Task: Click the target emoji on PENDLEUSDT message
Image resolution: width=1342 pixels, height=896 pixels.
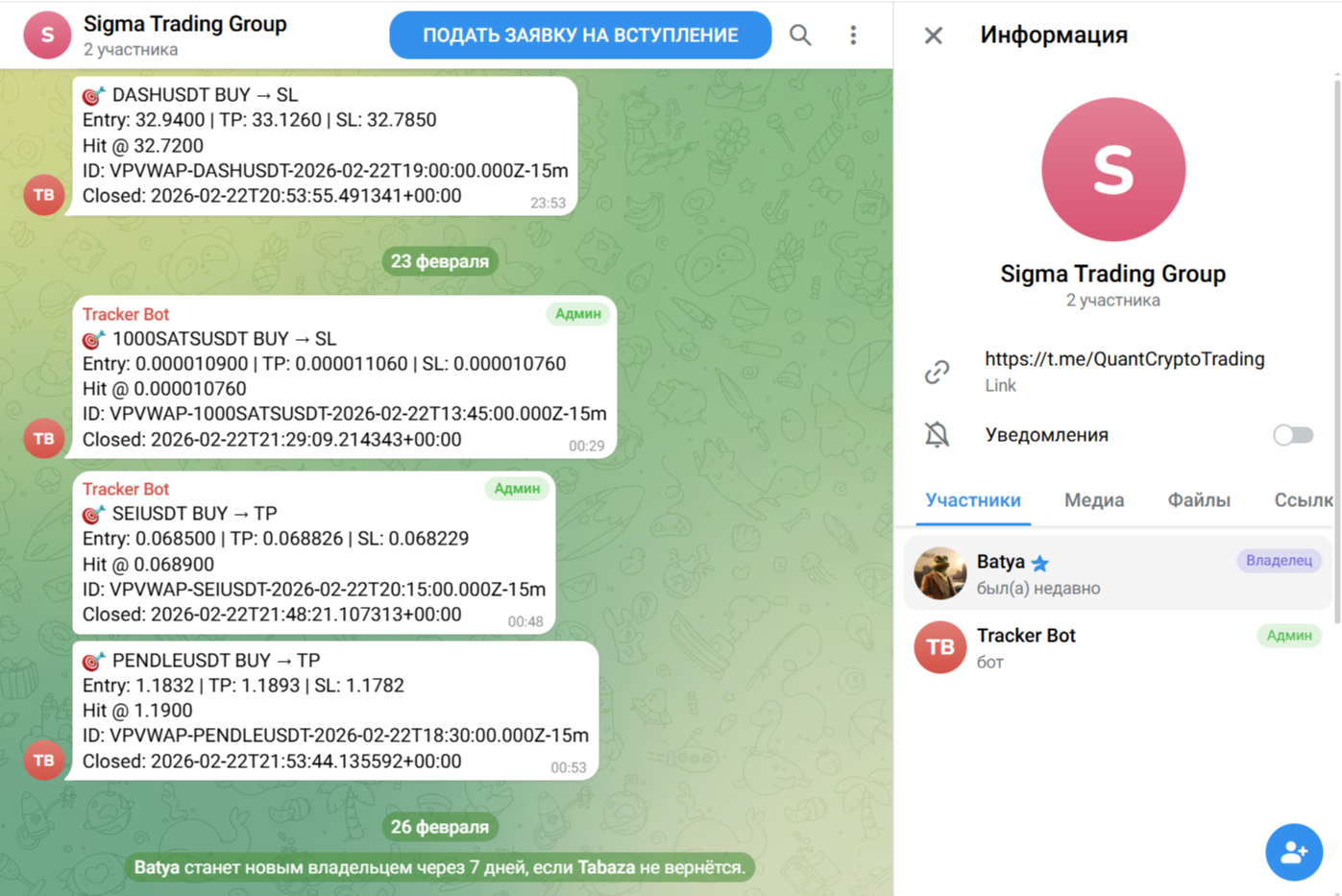Action: pos(93,661)
